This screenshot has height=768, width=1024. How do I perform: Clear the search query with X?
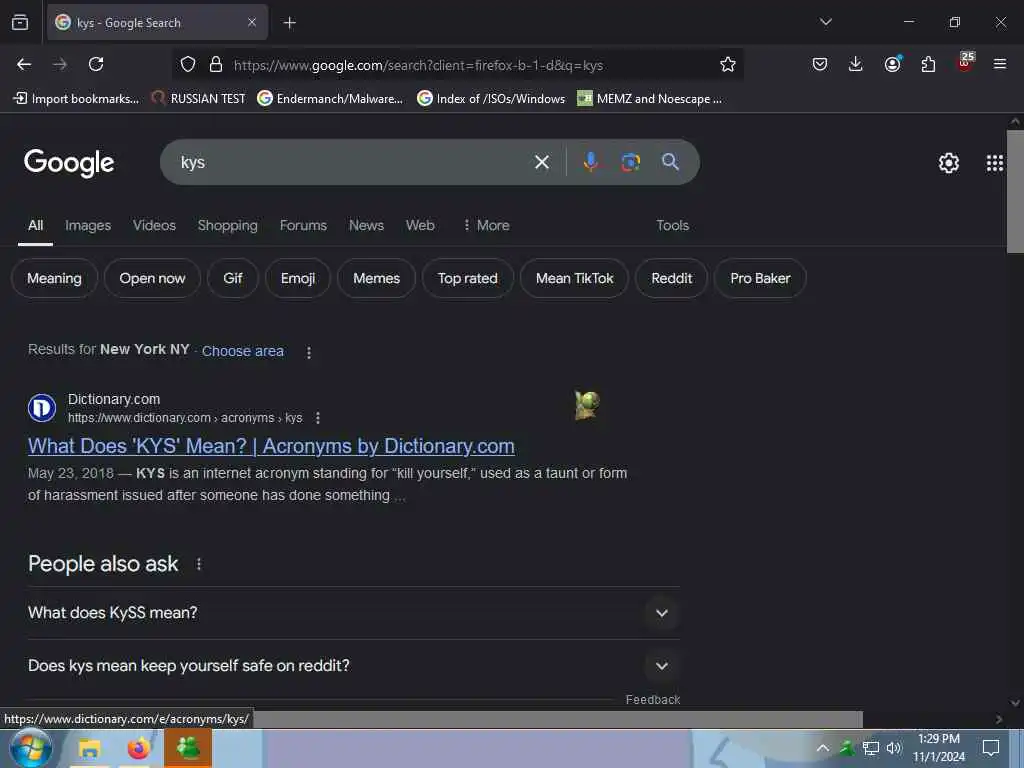tap(541, 162)
